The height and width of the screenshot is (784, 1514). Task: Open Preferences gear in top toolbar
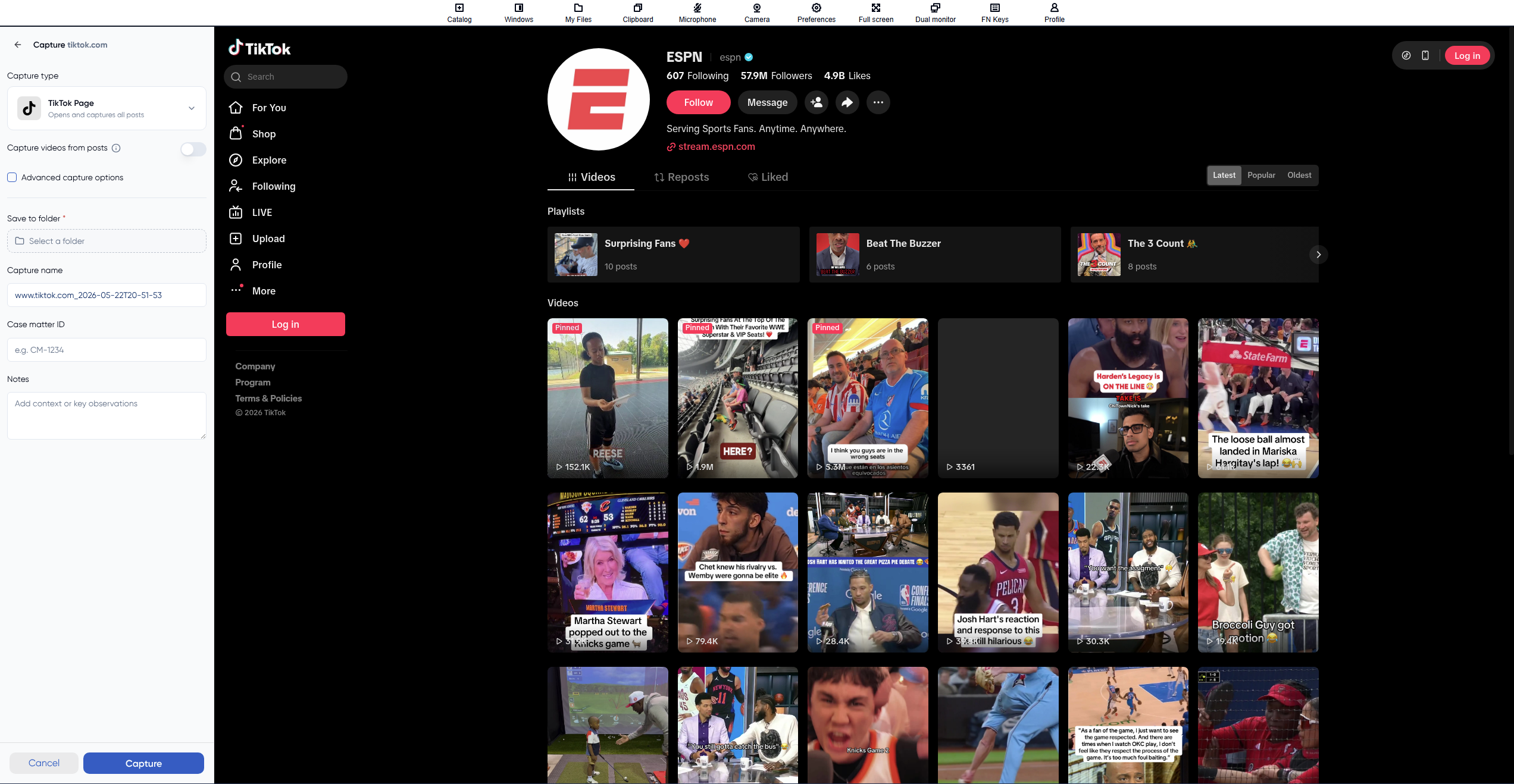click(x=816, y=12)
